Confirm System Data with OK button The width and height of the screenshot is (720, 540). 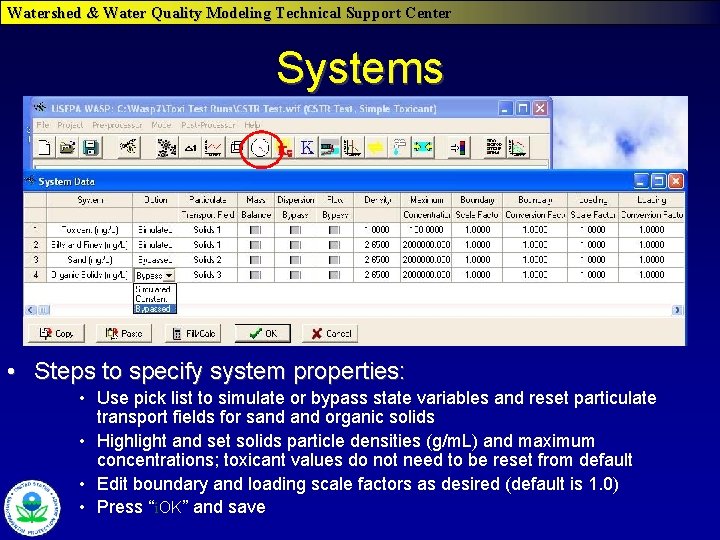tap(263, 333)
